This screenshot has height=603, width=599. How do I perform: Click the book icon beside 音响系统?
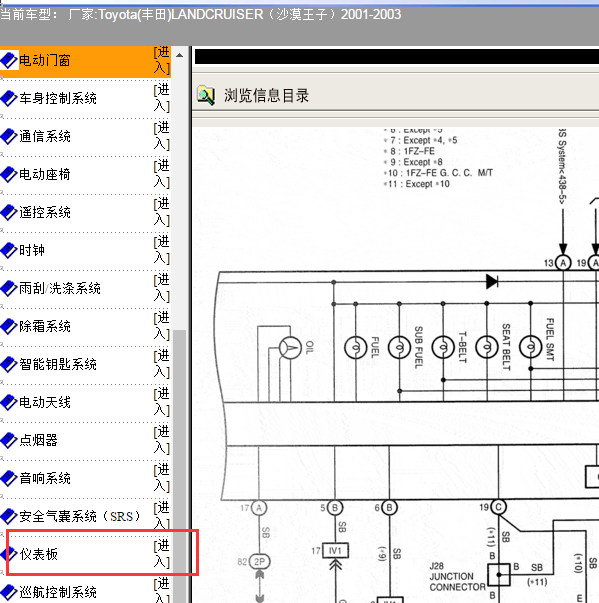9,479
